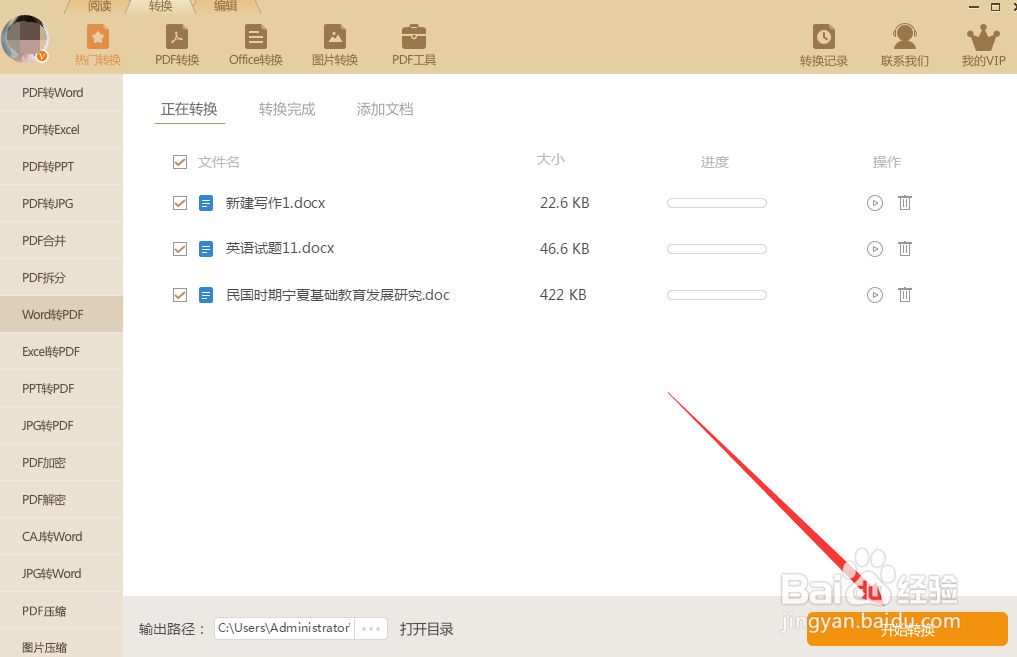This screenshot has width=1017, height=657.
Task: Open the 添加文档 tab
Action: click(x=384, y=109)
